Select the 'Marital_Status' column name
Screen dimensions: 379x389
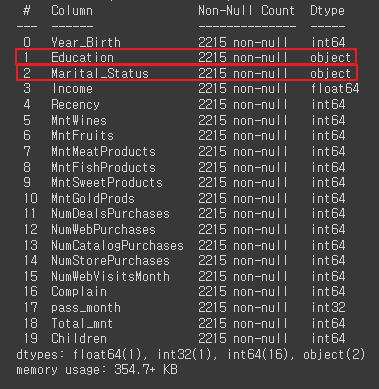click(x=100, y=73)
